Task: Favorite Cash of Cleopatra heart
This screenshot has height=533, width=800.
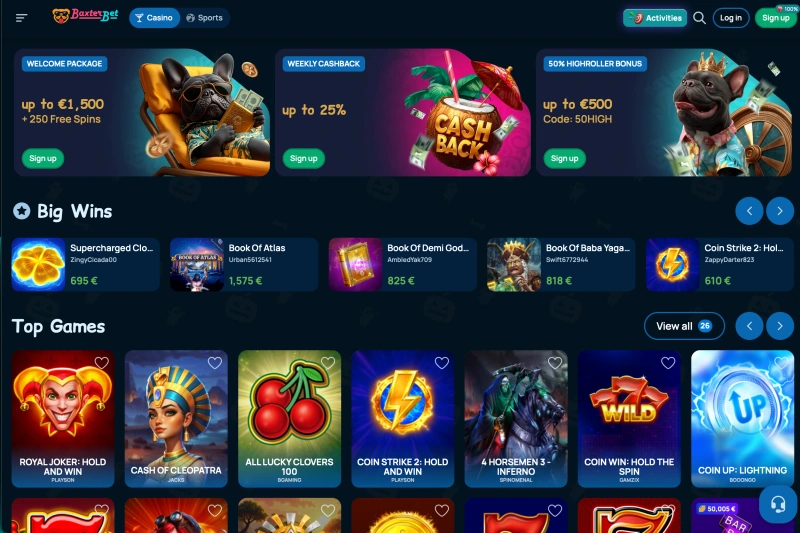Action: (x=215, y=363)
